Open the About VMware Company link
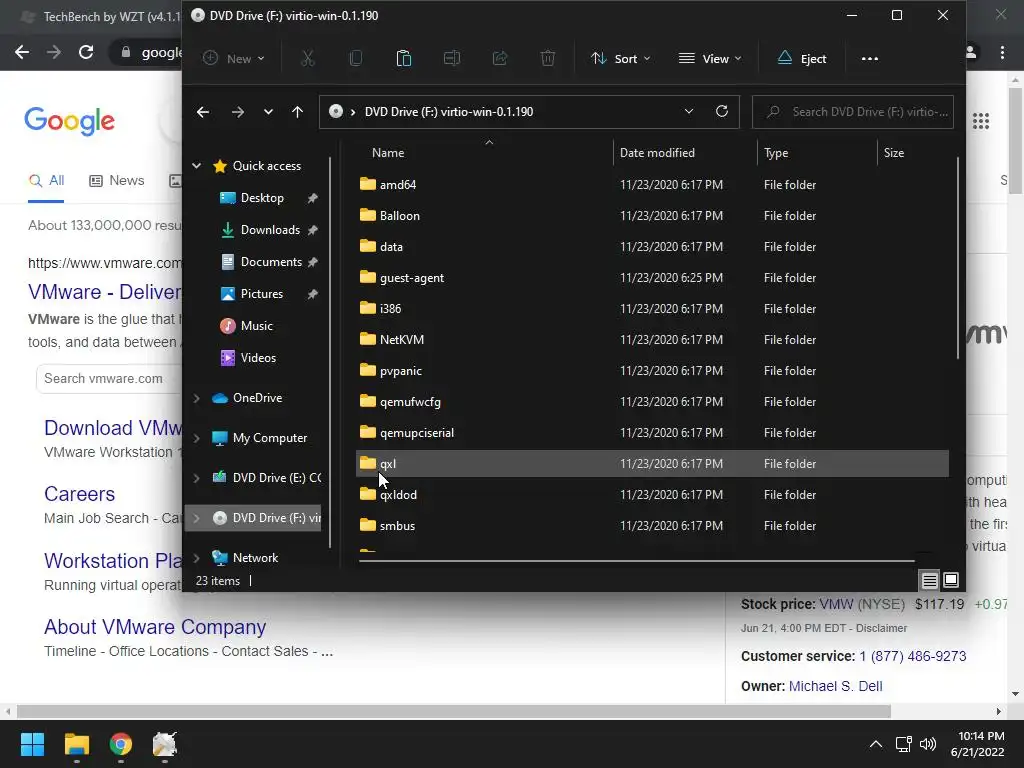Image resolution: width=1024 pixels, height=768 pixels. pyautogui.click(x=155, y=627)
